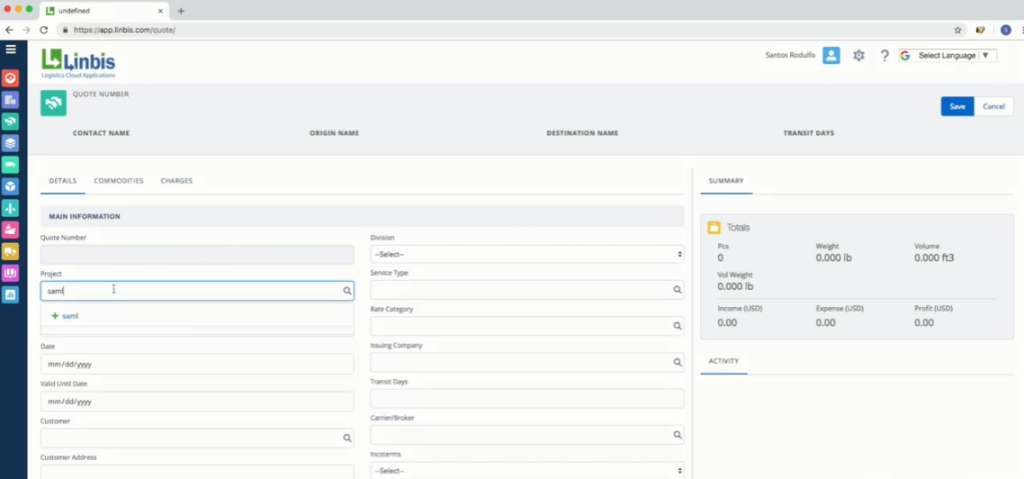Switch to the Details tab
1024x479 pixels.
point(63,180)
